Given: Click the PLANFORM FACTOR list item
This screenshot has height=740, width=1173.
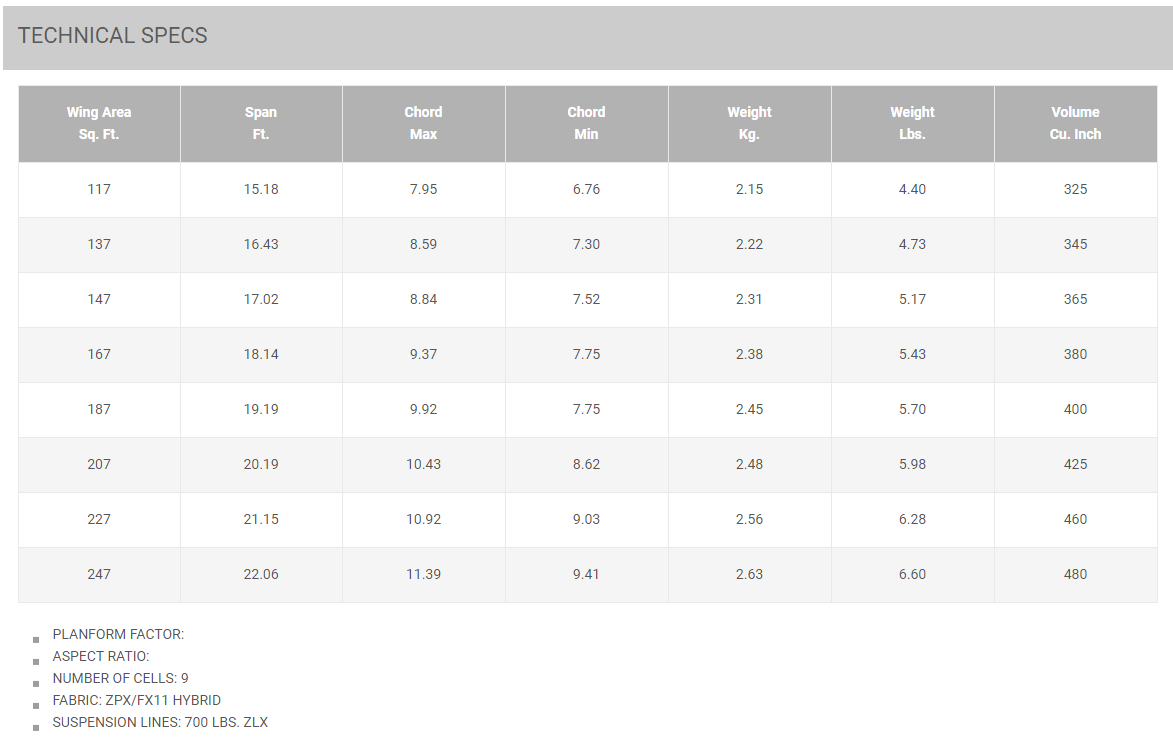Looking at the screenshot, I should (x=118, y=634).
